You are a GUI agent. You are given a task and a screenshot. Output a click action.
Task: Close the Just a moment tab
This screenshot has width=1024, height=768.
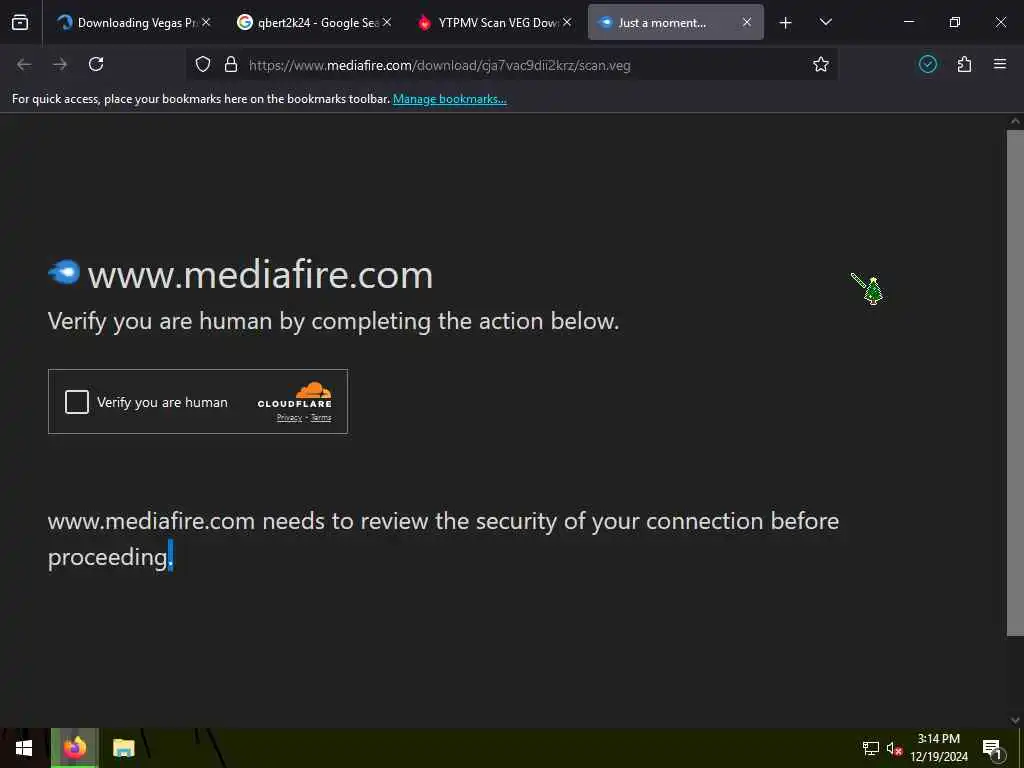point(747,22)
